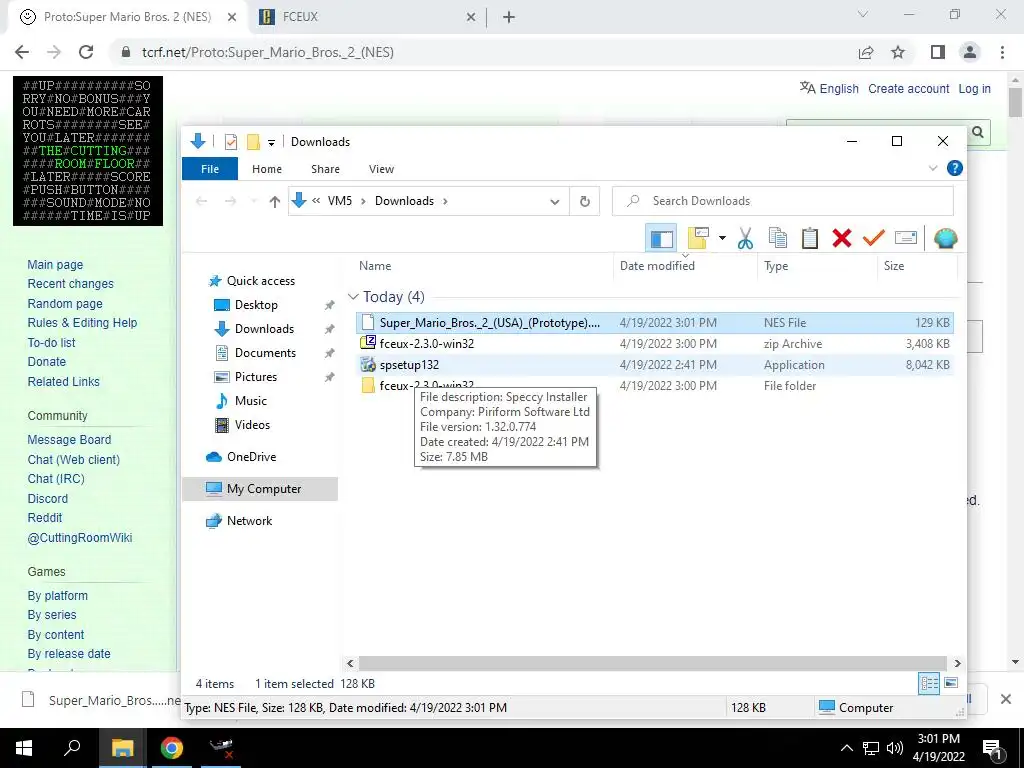Open a new Chrome tab
The width and height of the screenshot is (1024, 768).
(x=509, y=18)
